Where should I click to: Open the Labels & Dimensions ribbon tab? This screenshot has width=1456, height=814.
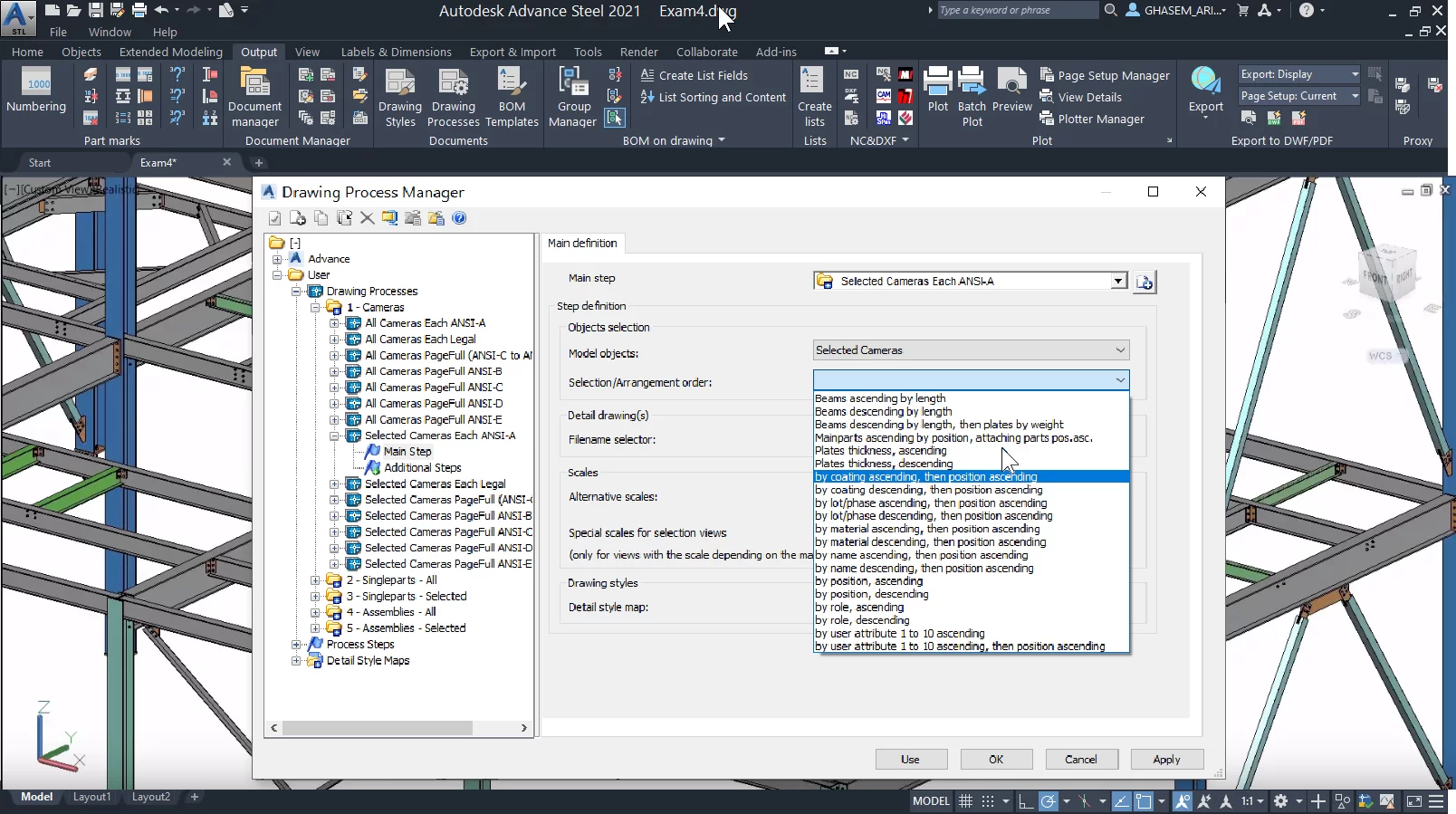click(x=396, y=53)
